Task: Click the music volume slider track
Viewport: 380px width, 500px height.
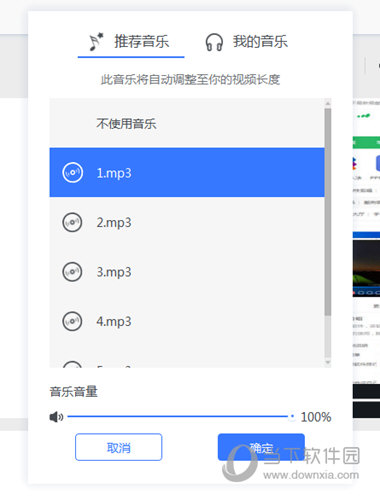Action: coord(178,416)
